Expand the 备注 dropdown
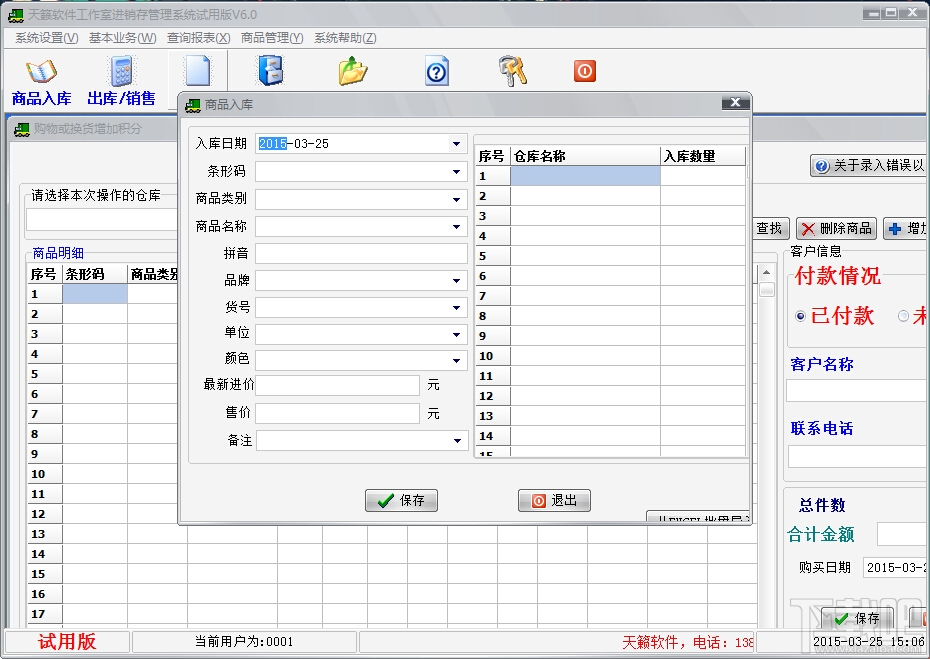Screen dimensions: 930x659 [457, 441]
